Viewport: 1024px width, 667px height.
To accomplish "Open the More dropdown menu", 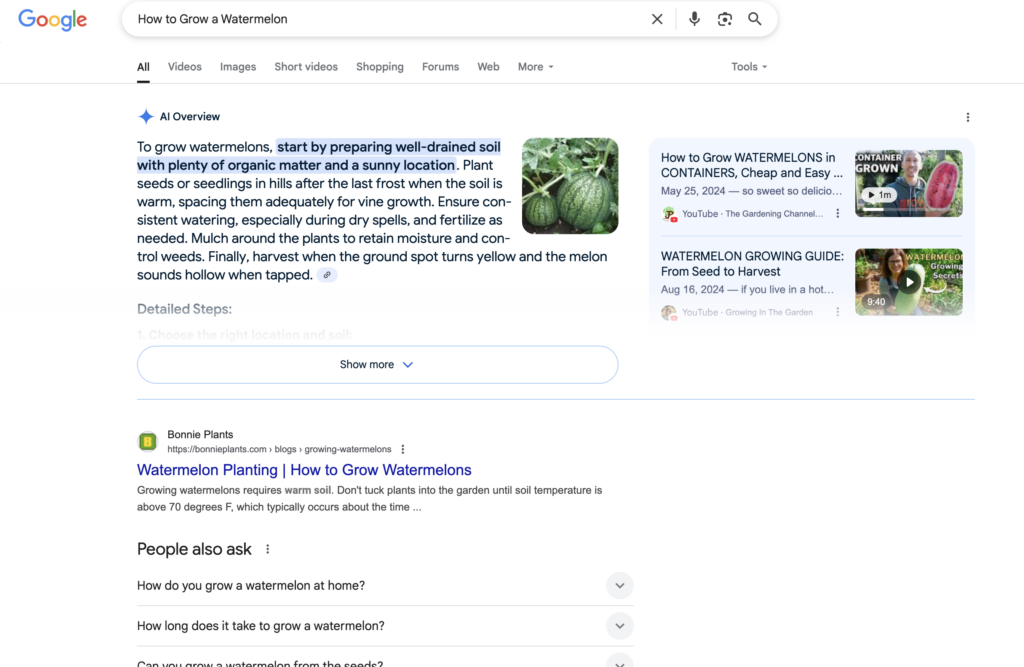I will (x=536, y=67).
